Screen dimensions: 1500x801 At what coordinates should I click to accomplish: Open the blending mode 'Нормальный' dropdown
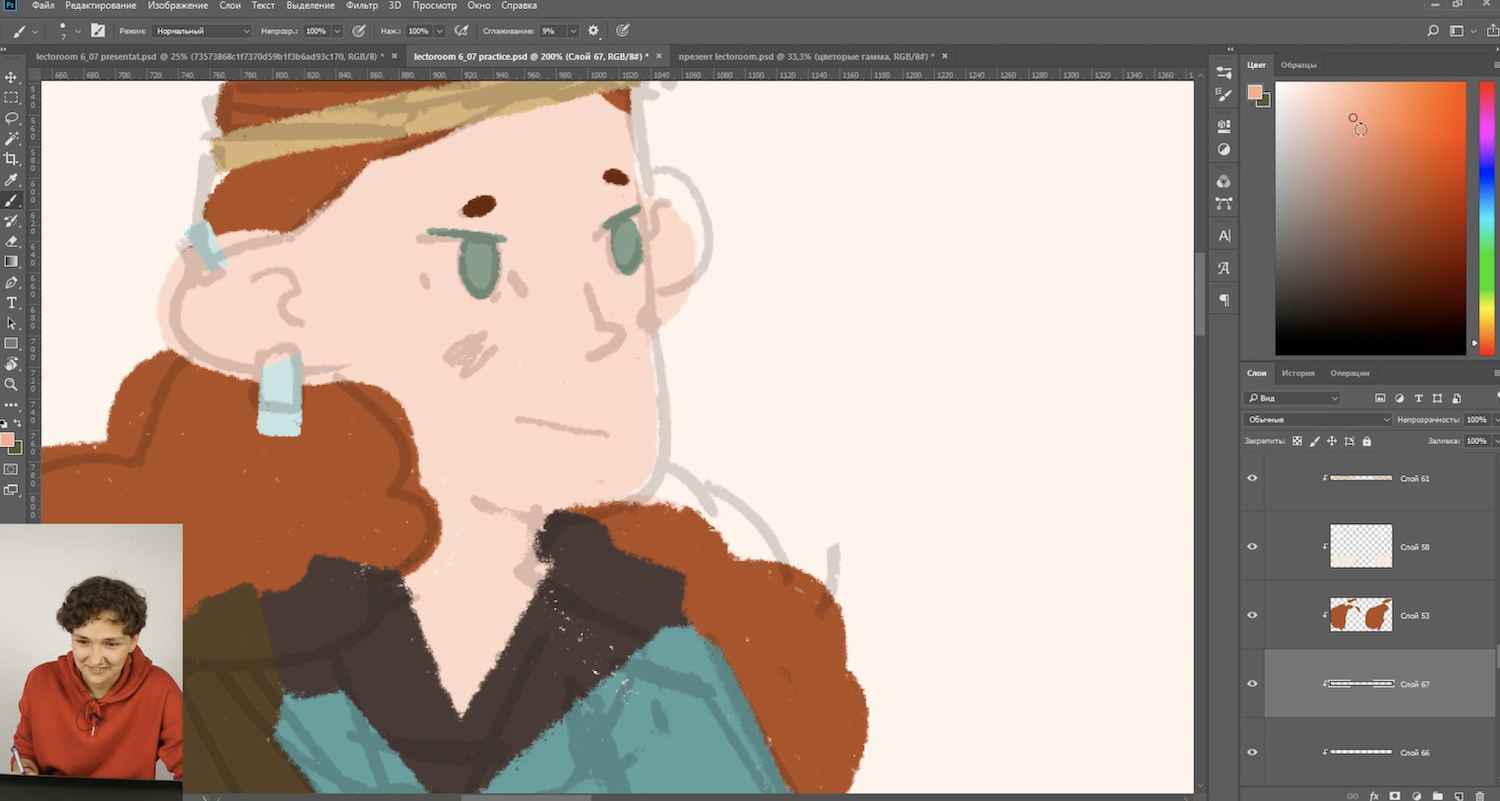pos(203,31)
